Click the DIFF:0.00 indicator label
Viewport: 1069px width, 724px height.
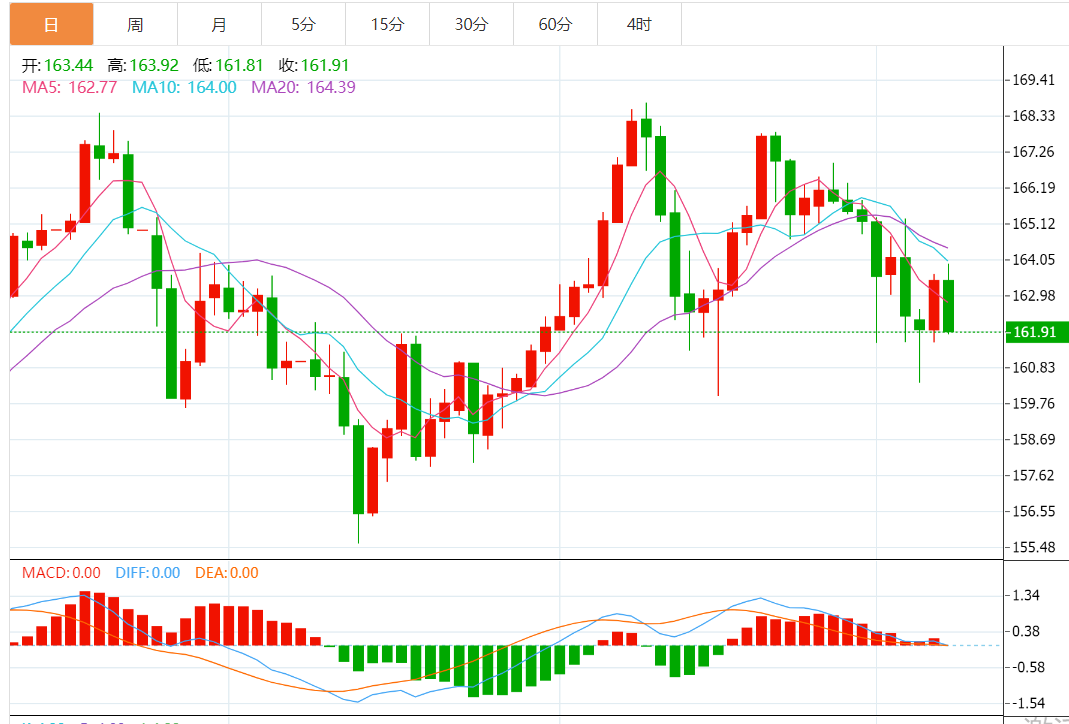(147, 573)
